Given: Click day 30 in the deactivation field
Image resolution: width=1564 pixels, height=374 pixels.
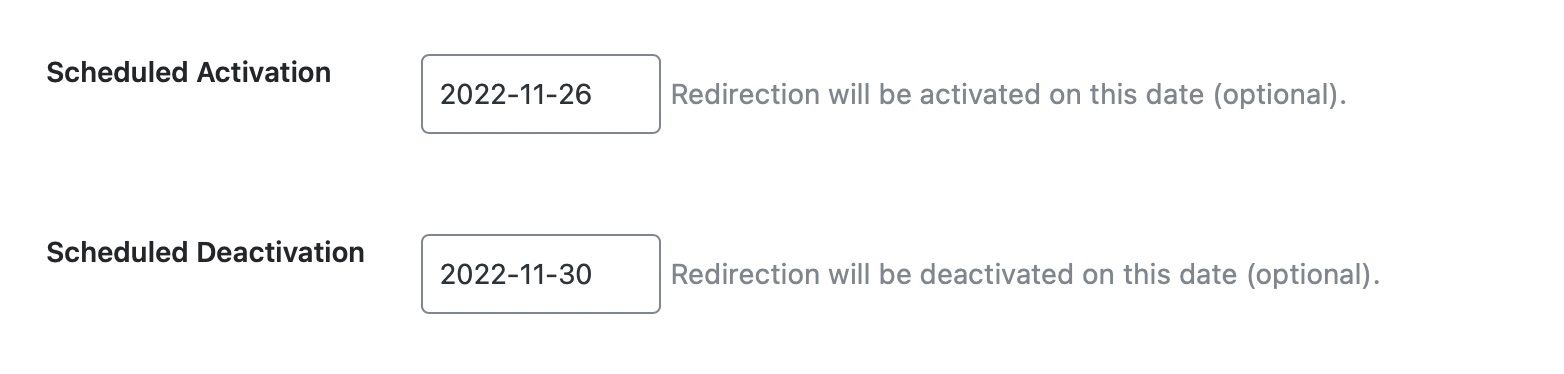Looking at the screenshot, I should pyautogui.click(x=575, y=275).
